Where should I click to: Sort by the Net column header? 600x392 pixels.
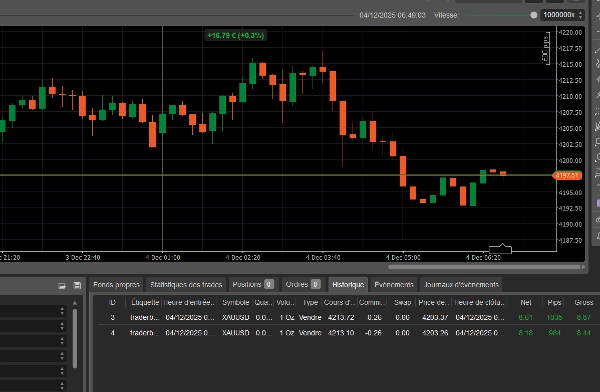point(525,302)
